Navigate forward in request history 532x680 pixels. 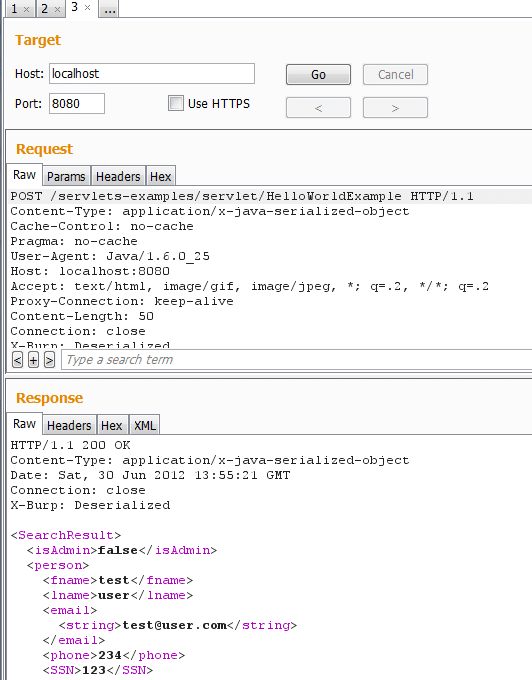click(395, 108)
